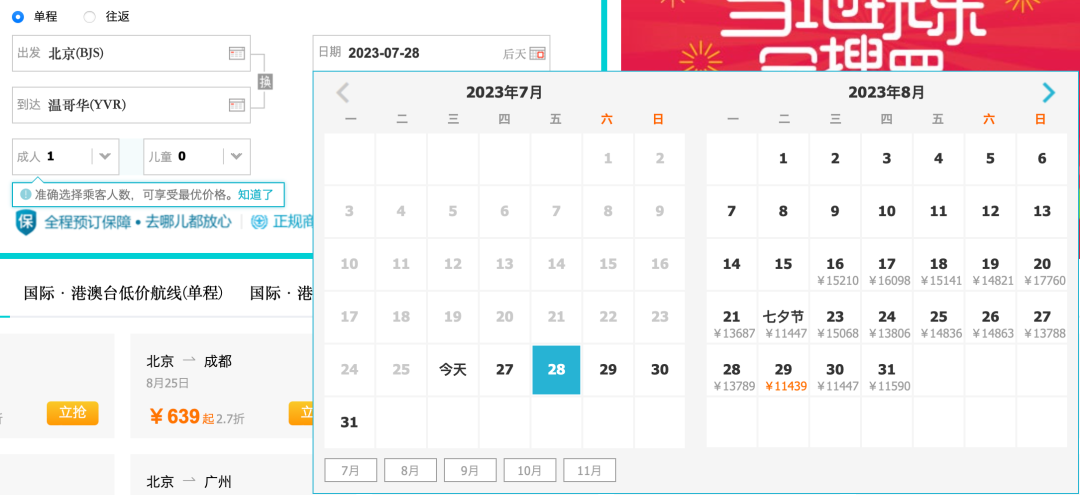Open 国际·港澳台低价航线(单程) tab

pyautogui.click(x=123, y=293)
